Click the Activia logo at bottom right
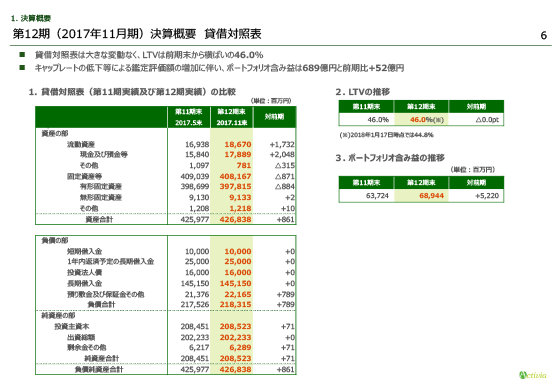 click(532, 375)
